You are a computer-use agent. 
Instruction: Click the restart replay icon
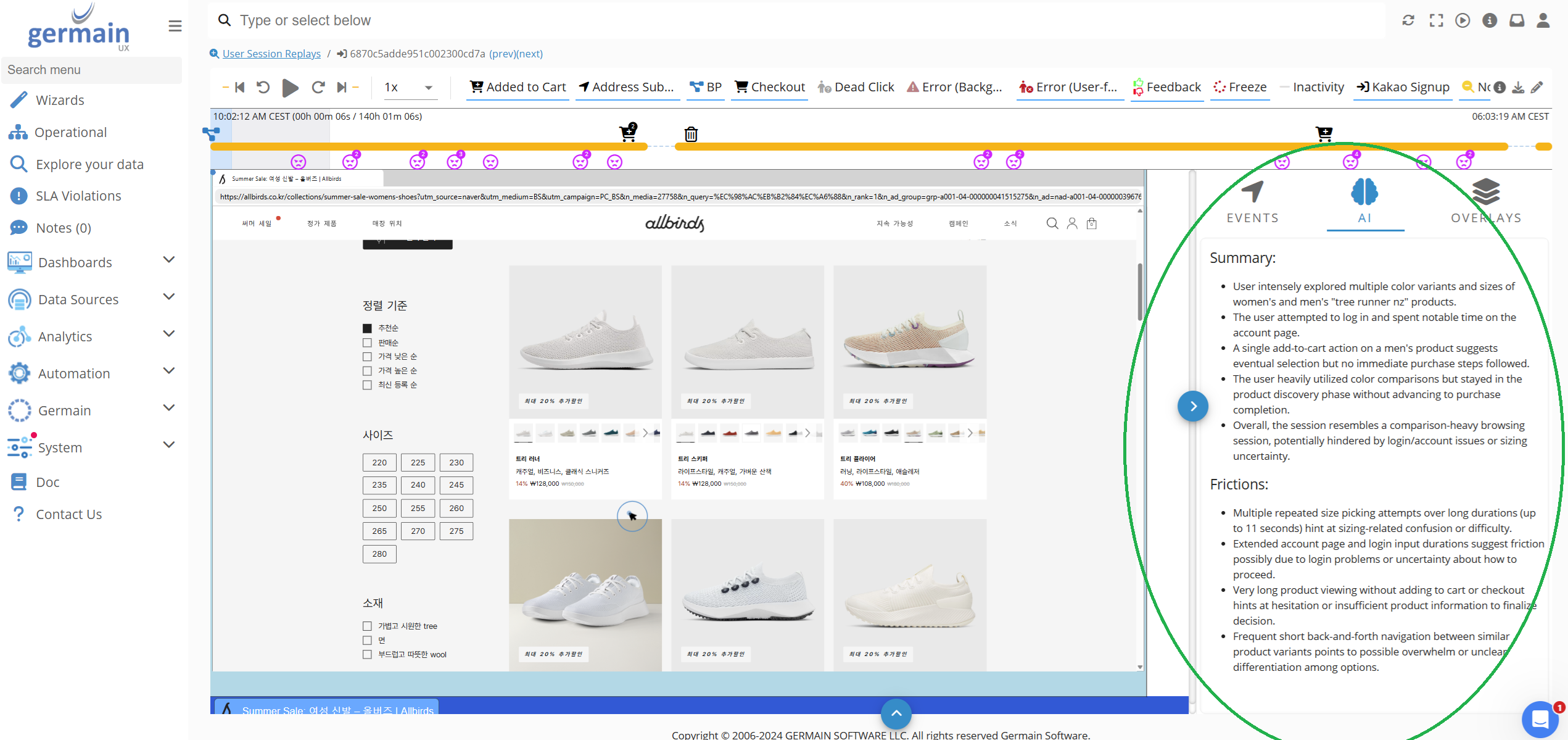coord(263,87)
